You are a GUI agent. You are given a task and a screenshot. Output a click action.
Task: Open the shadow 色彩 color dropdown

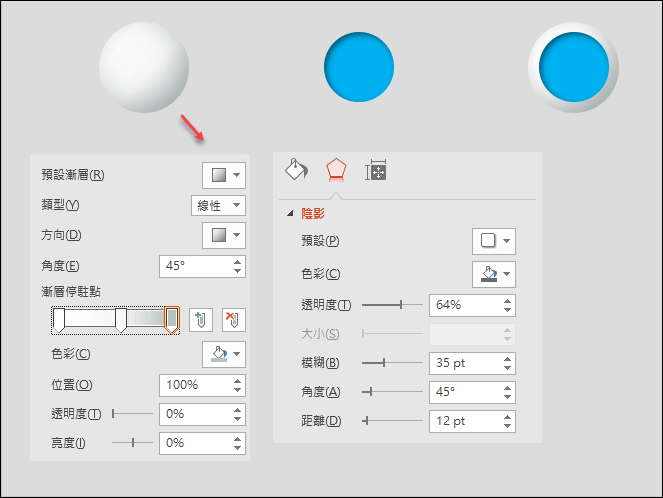pos(494,274)
